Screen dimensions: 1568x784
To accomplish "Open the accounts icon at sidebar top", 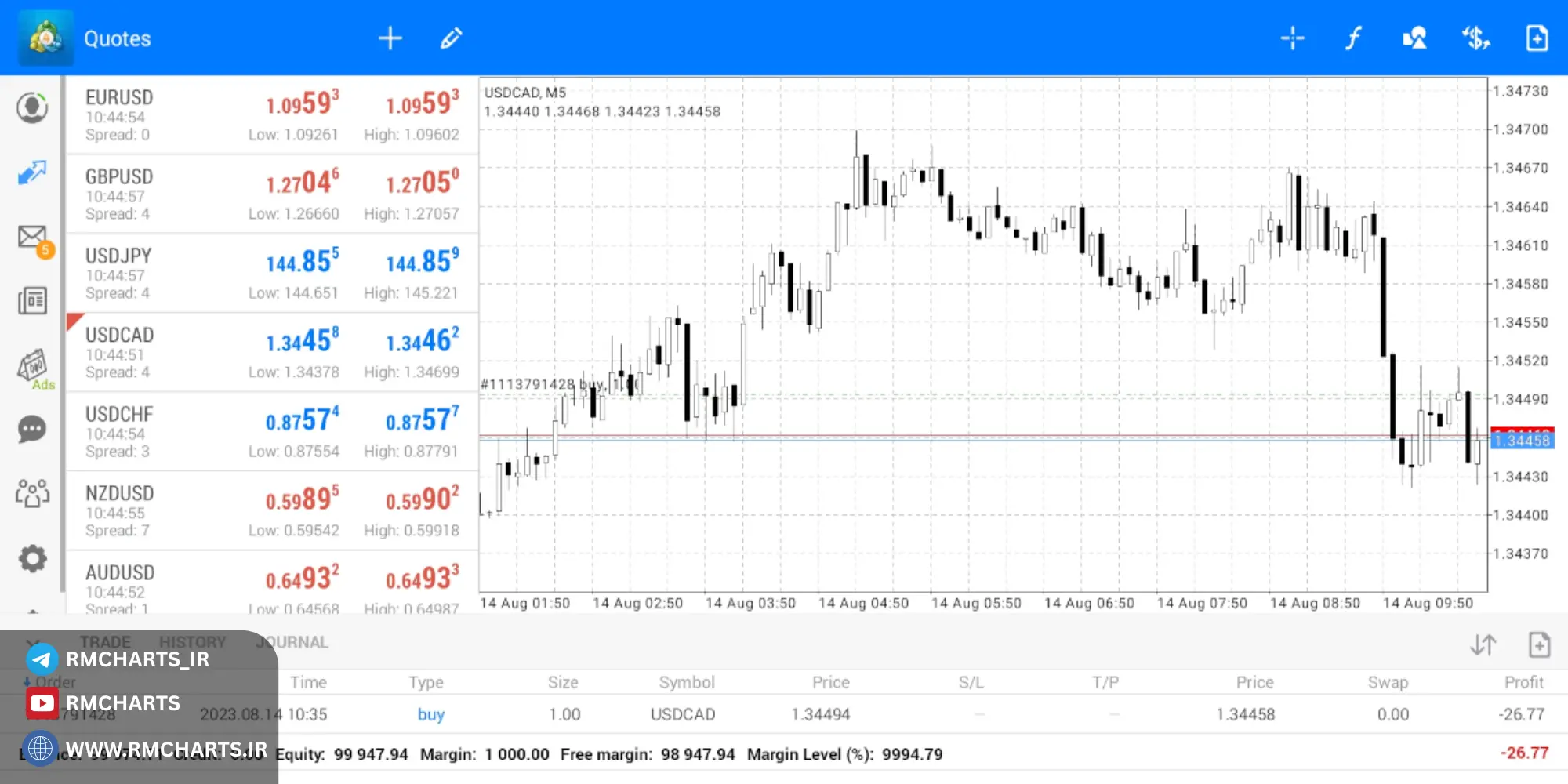I will click(32, 107).
